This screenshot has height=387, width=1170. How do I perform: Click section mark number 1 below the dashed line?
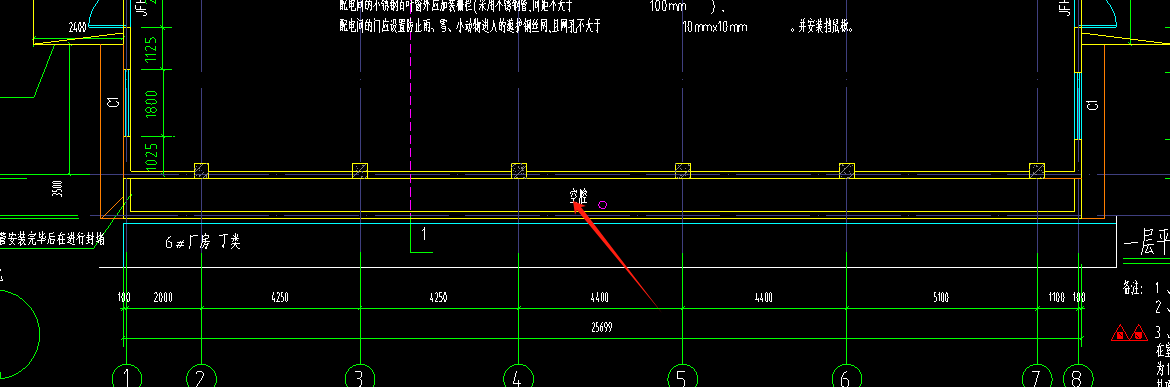[x=424, y=234]
